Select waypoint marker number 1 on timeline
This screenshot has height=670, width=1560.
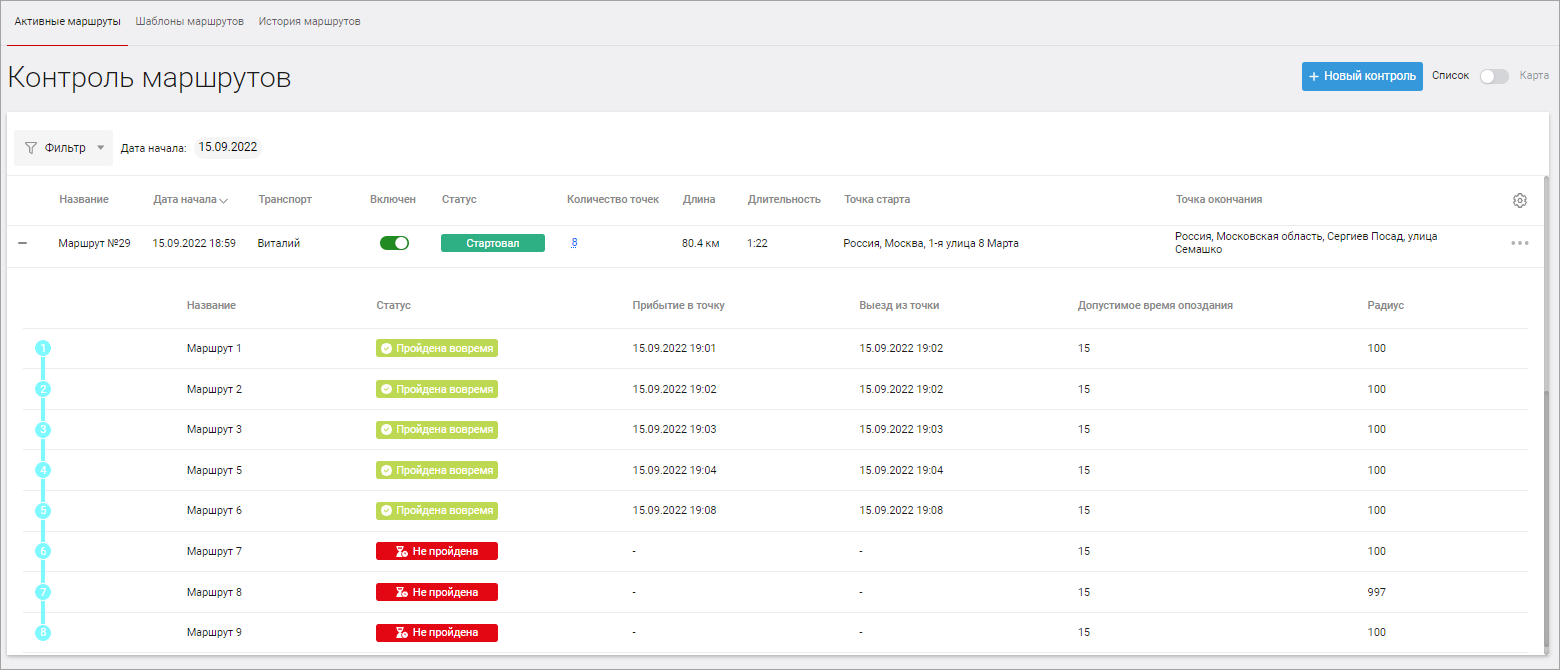[x=43, y=348]
